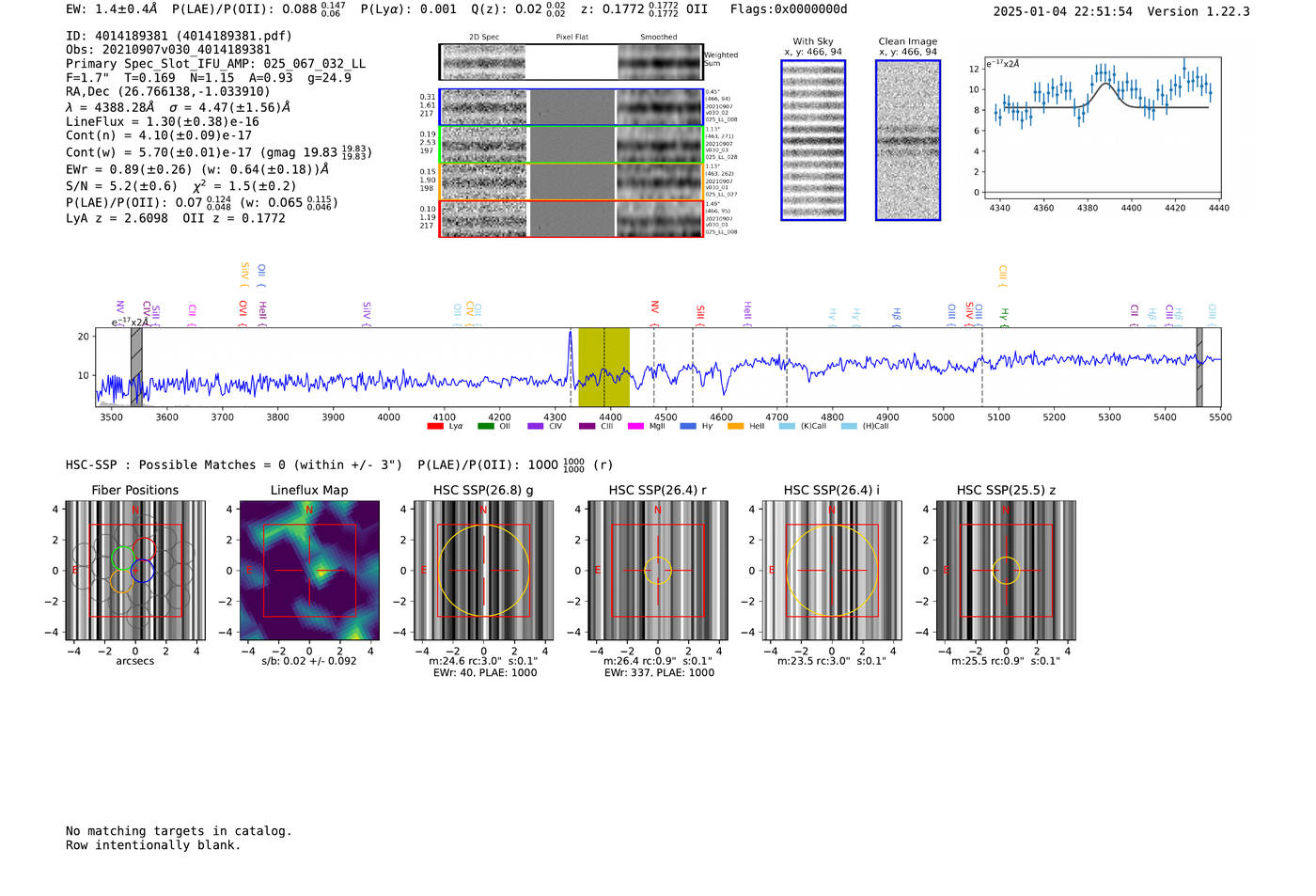Click the HSC-SSP Possible Matches heading
Image resolution: width=1316 pixels, height=896 pixels.
[x=234, y=464]
